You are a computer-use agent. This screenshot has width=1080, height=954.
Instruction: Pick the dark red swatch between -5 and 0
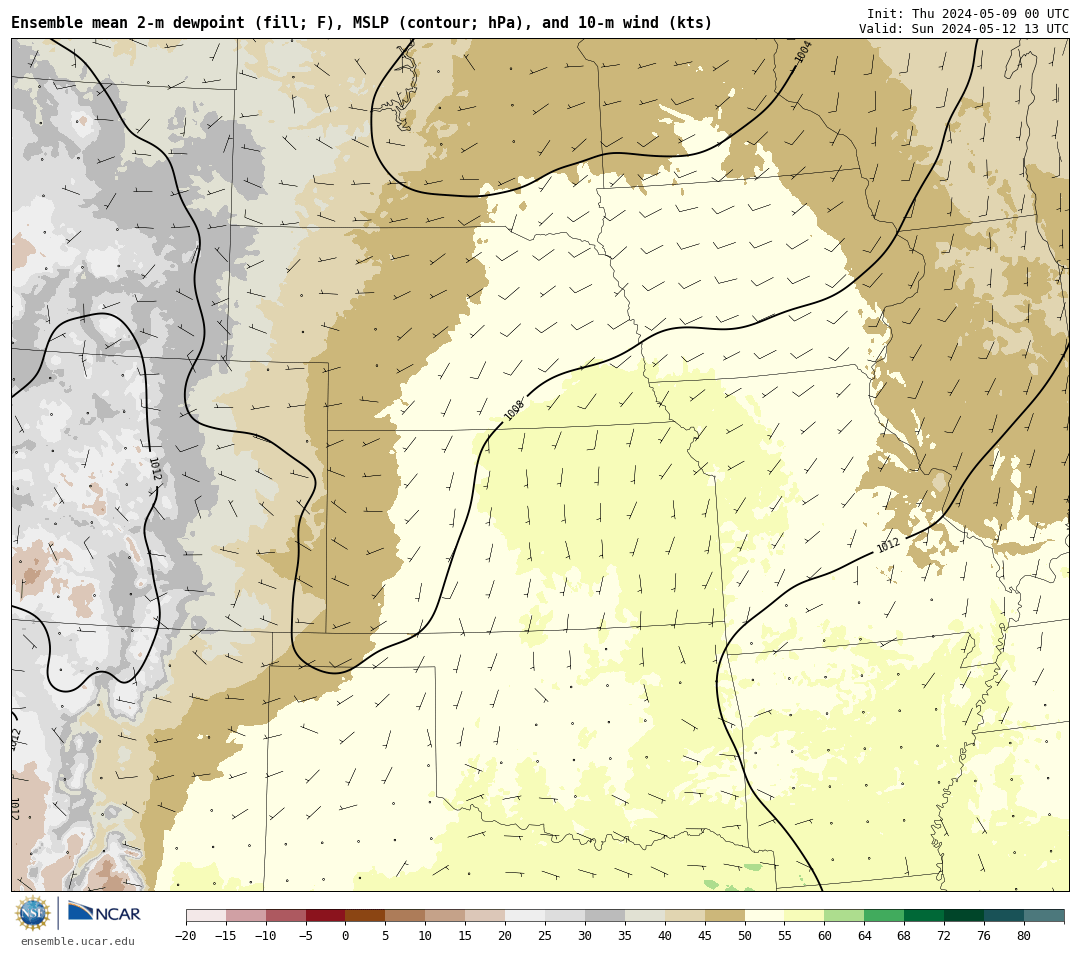point(326,916)
